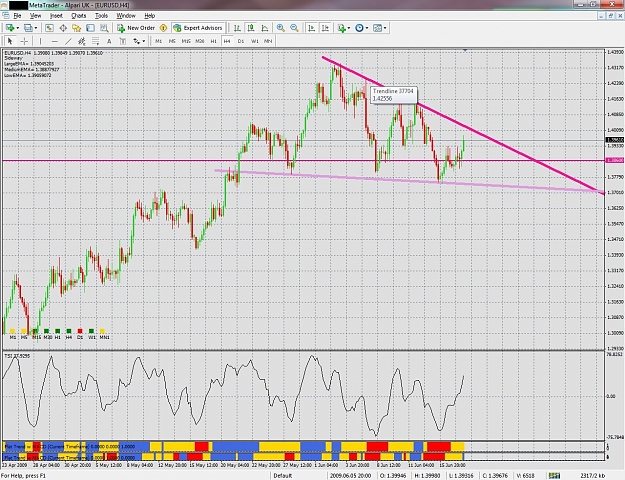This screenshot has width=625, height=480.
Task: Select the Cursor arrow tool
Action: (x=10, y=41)
